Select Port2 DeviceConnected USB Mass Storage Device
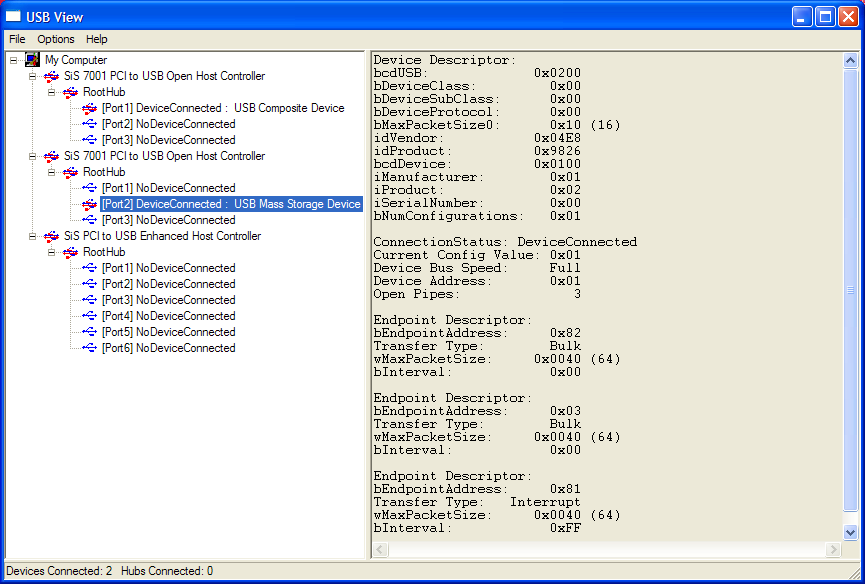The height and width of the screenshot is (584, 865). 244,203
